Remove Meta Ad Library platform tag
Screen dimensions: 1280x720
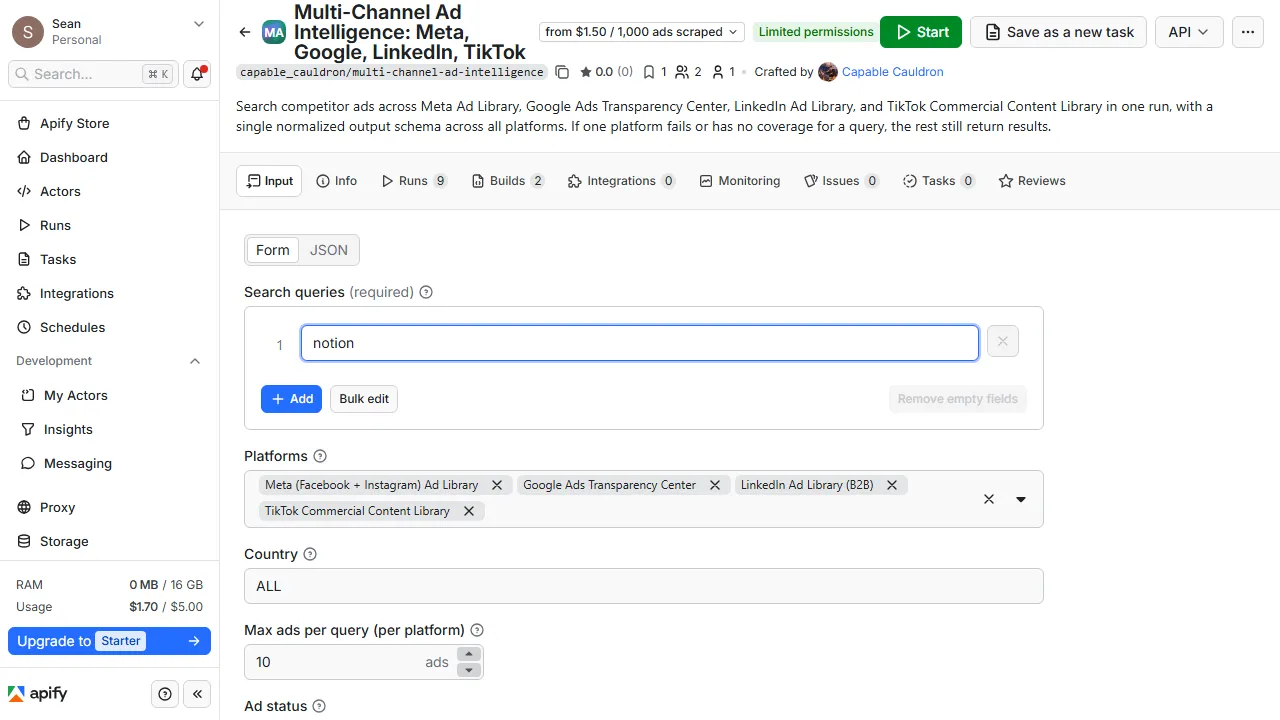[496, 485]
